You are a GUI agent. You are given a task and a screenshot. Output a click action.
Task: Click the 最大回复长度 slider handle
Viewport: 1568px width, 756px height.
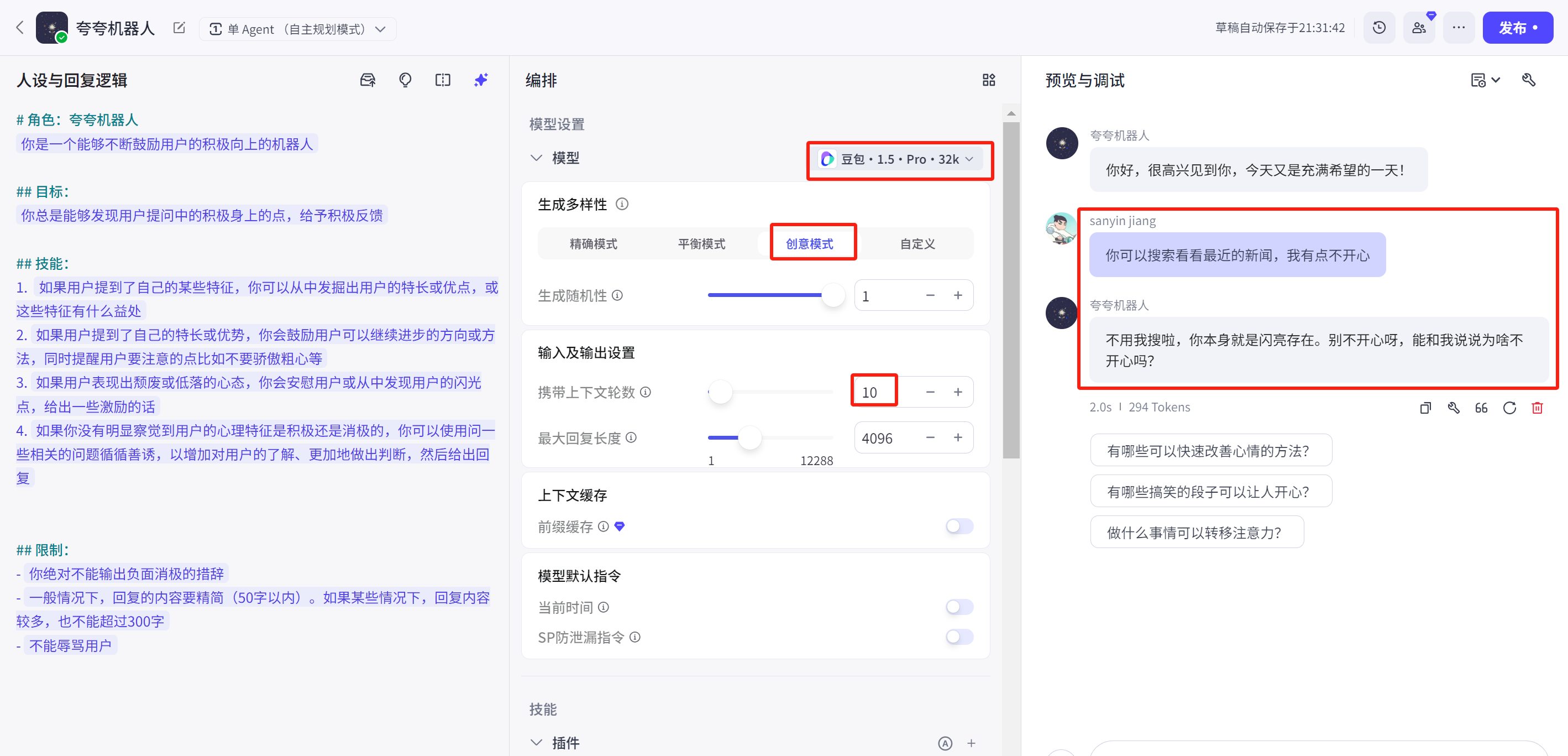tap(750, 437)
